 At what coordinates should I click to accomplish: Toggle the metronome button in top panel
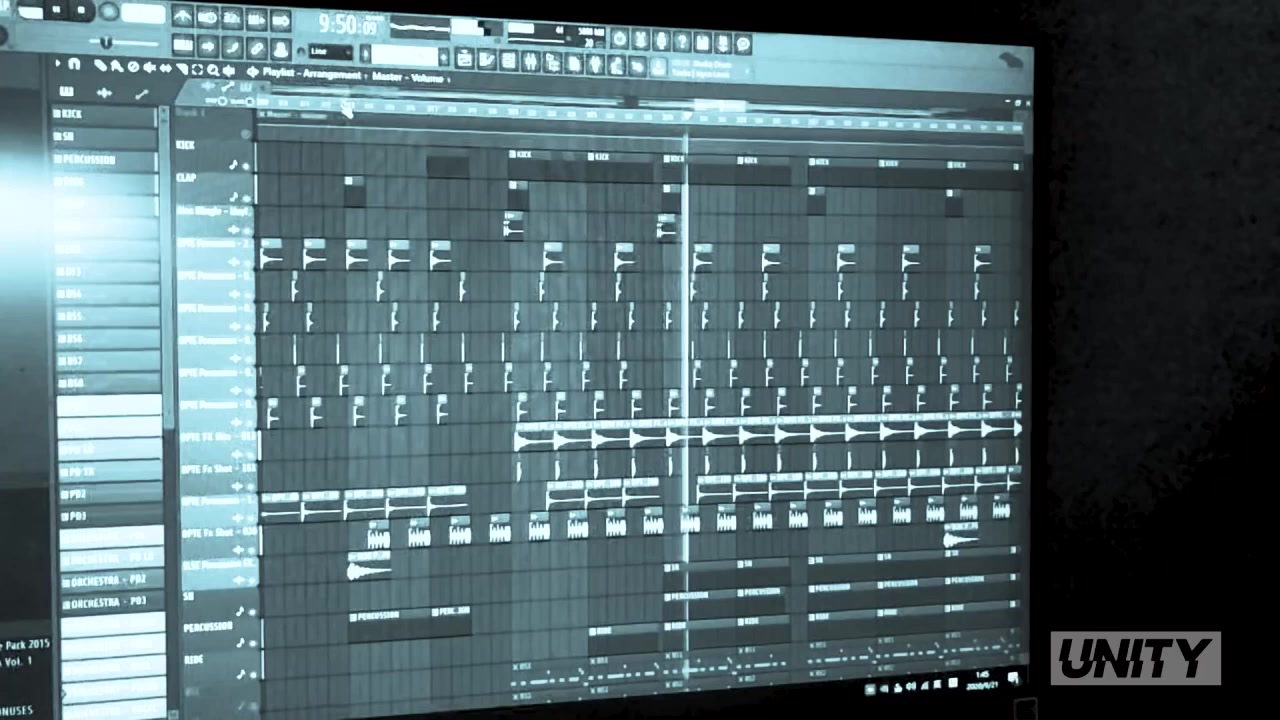coord(182,17)
